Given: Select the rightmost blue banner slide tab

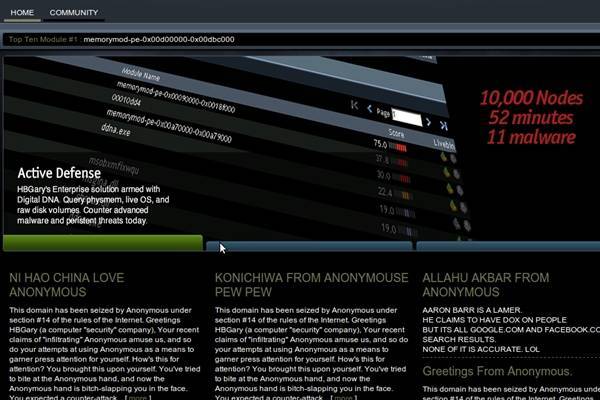Looking at the screenshot, I should [x=508, y=246].
